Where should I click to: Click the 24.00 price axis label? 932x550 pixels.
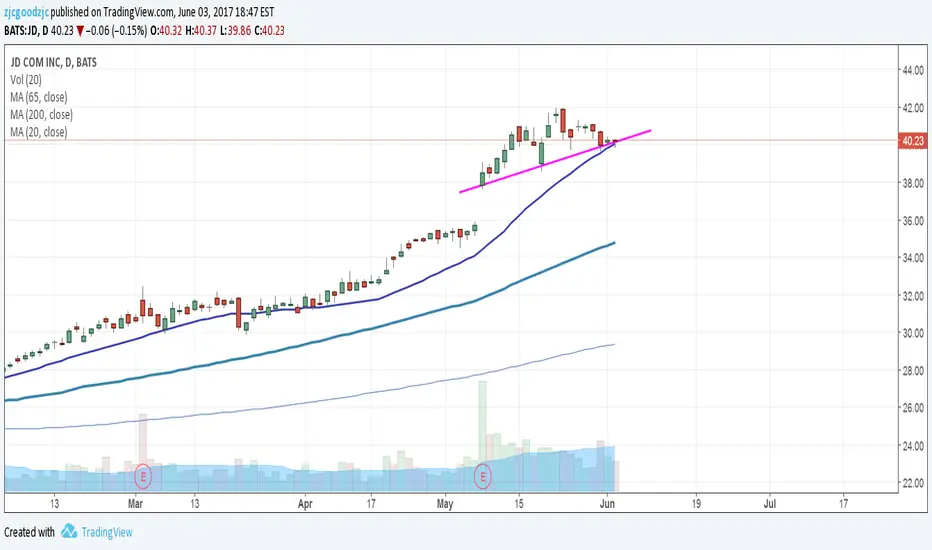[913, 445]
